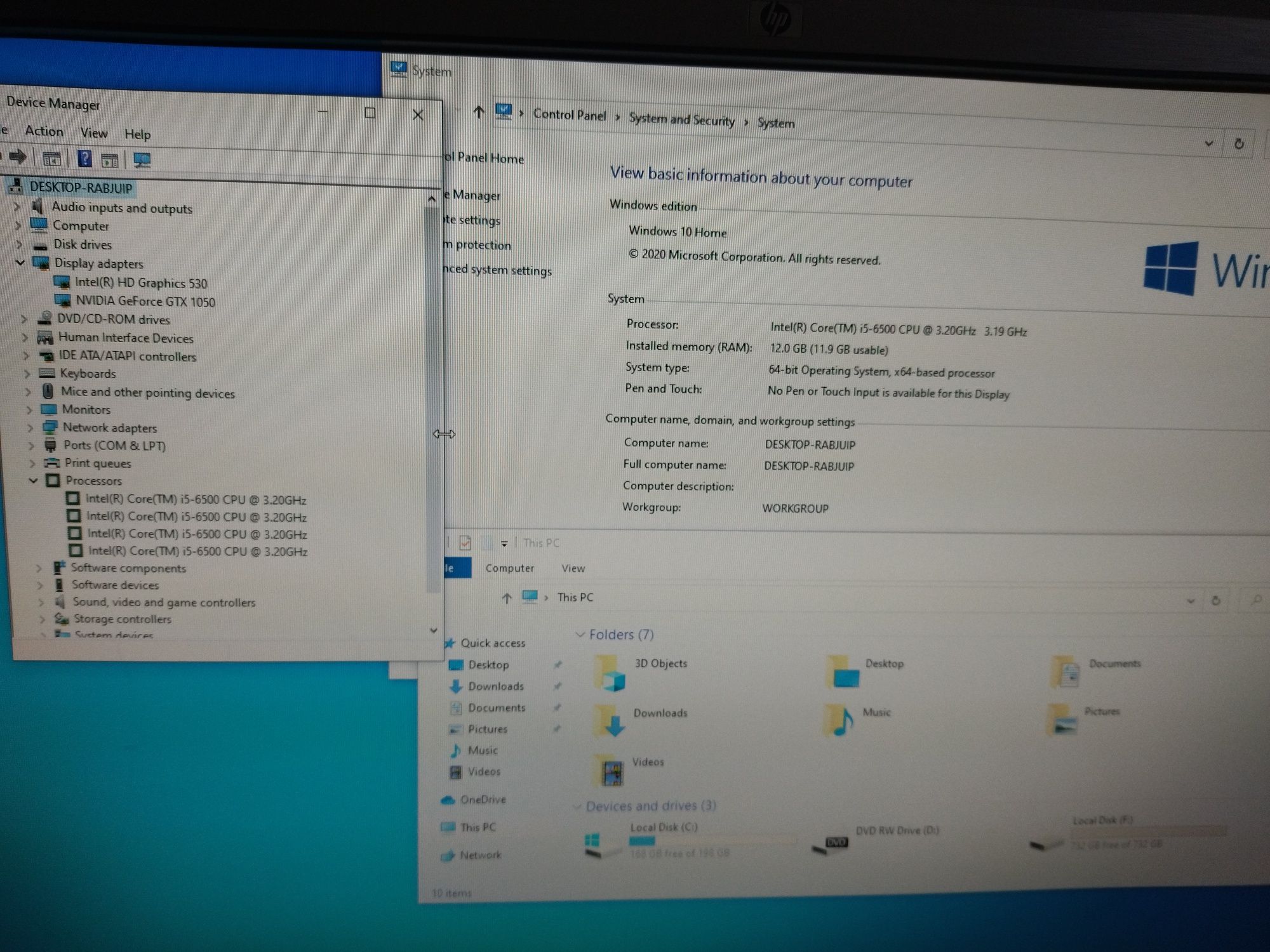Expand Human Interface Devices
1270x952 pixels.
point(25,338)
